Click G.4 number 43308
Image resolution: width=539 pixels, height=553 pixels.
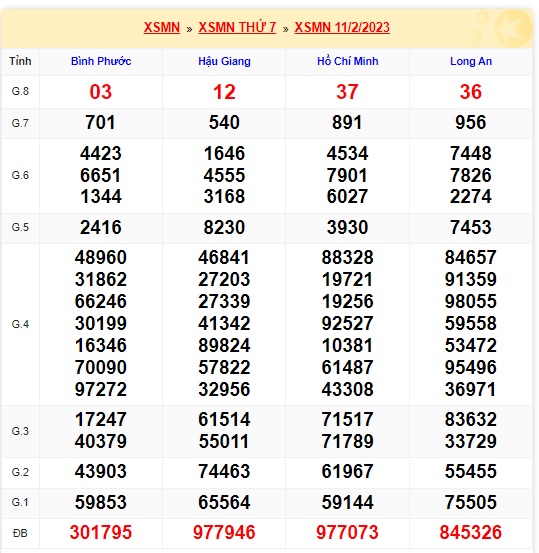[x=347, y=389]
